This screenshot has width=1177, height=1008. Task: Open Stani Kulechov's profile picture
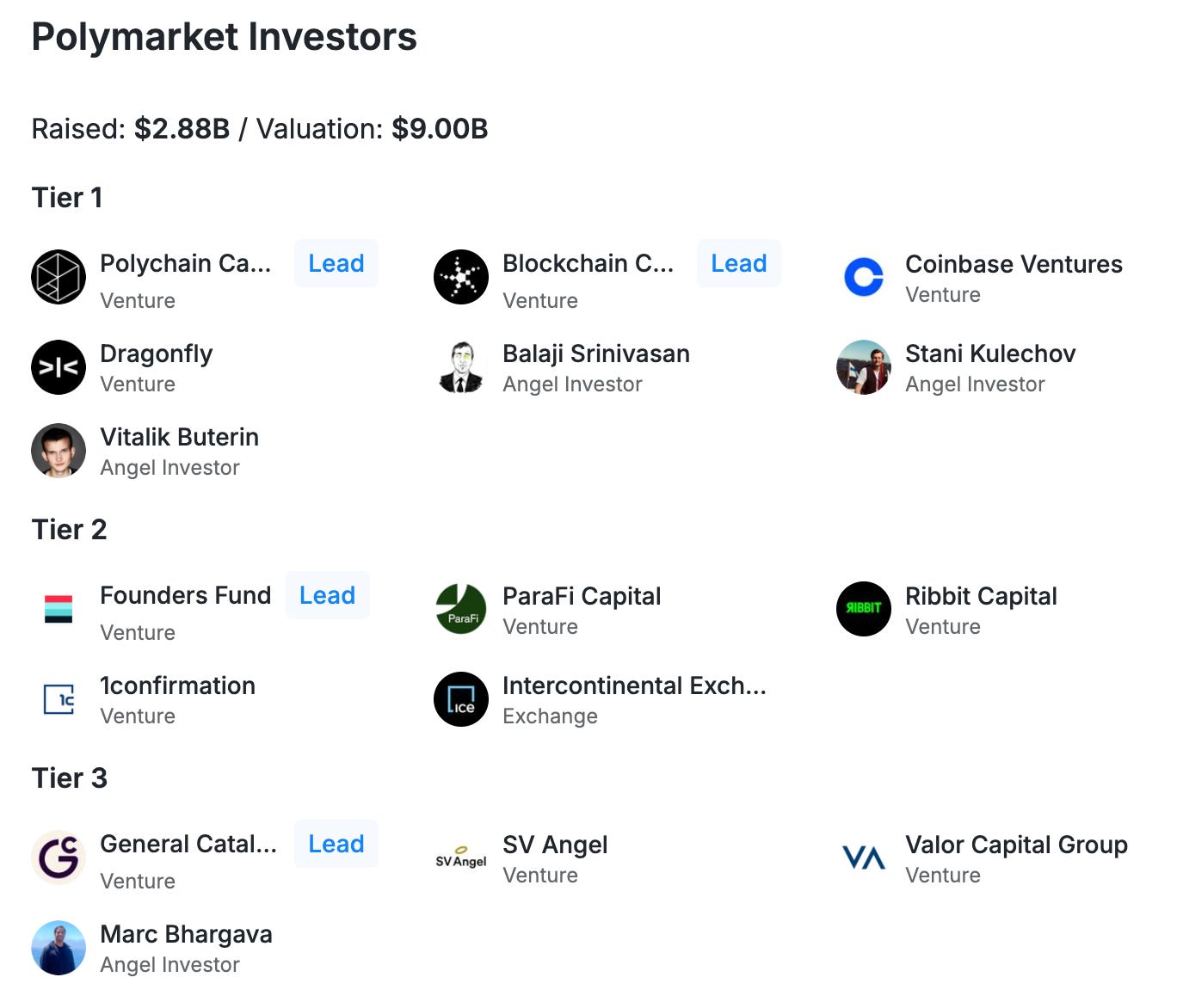(864, 367)
